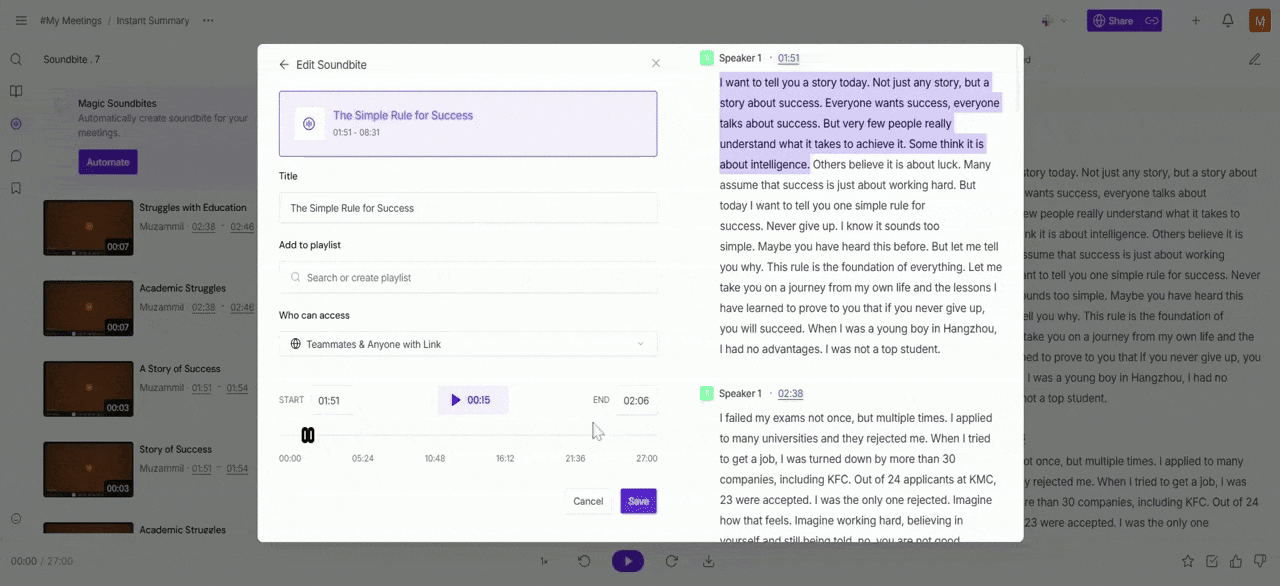Give a thumbs down to the transcript
Image resolution: width=1280 pixels, height=586 pixels.
1260,561
